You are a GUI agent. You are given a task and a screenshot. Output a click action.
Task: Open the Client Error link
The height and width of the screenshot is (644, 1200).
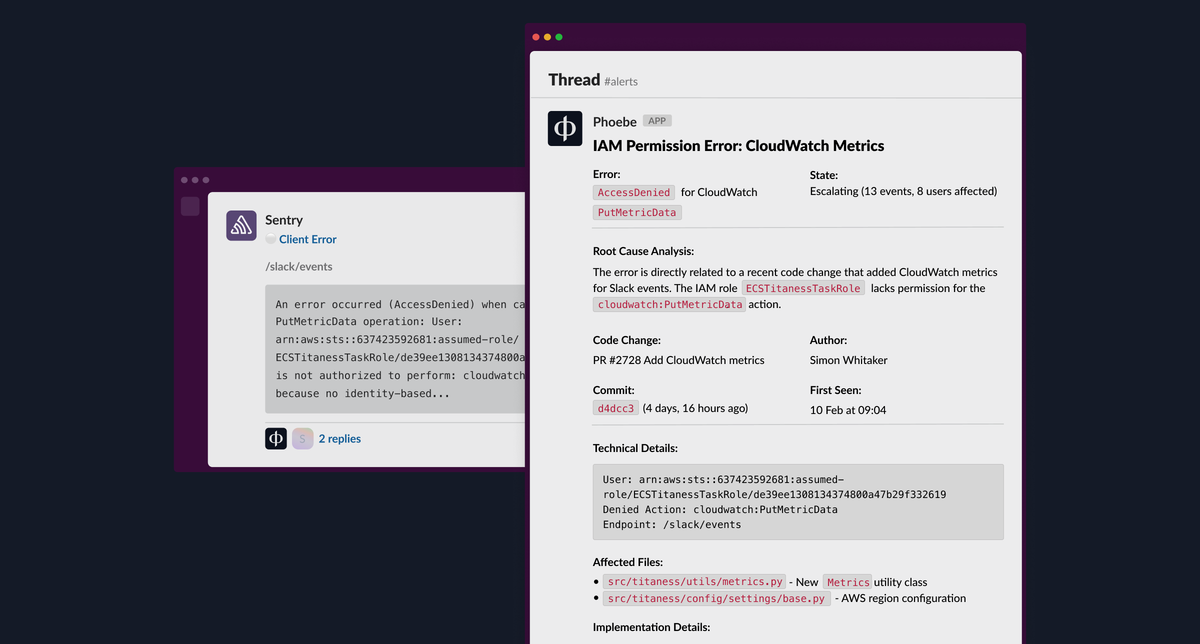(x=308, y=240)
